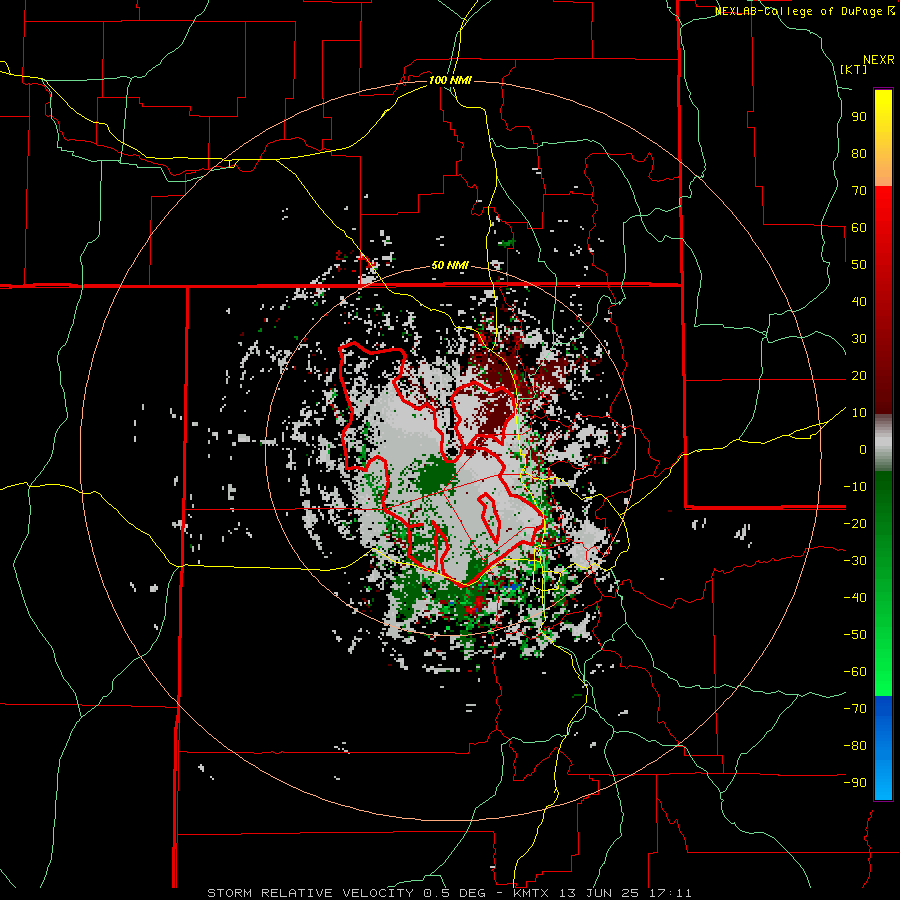Select the 100 NMI range ring label

[450, 80]
